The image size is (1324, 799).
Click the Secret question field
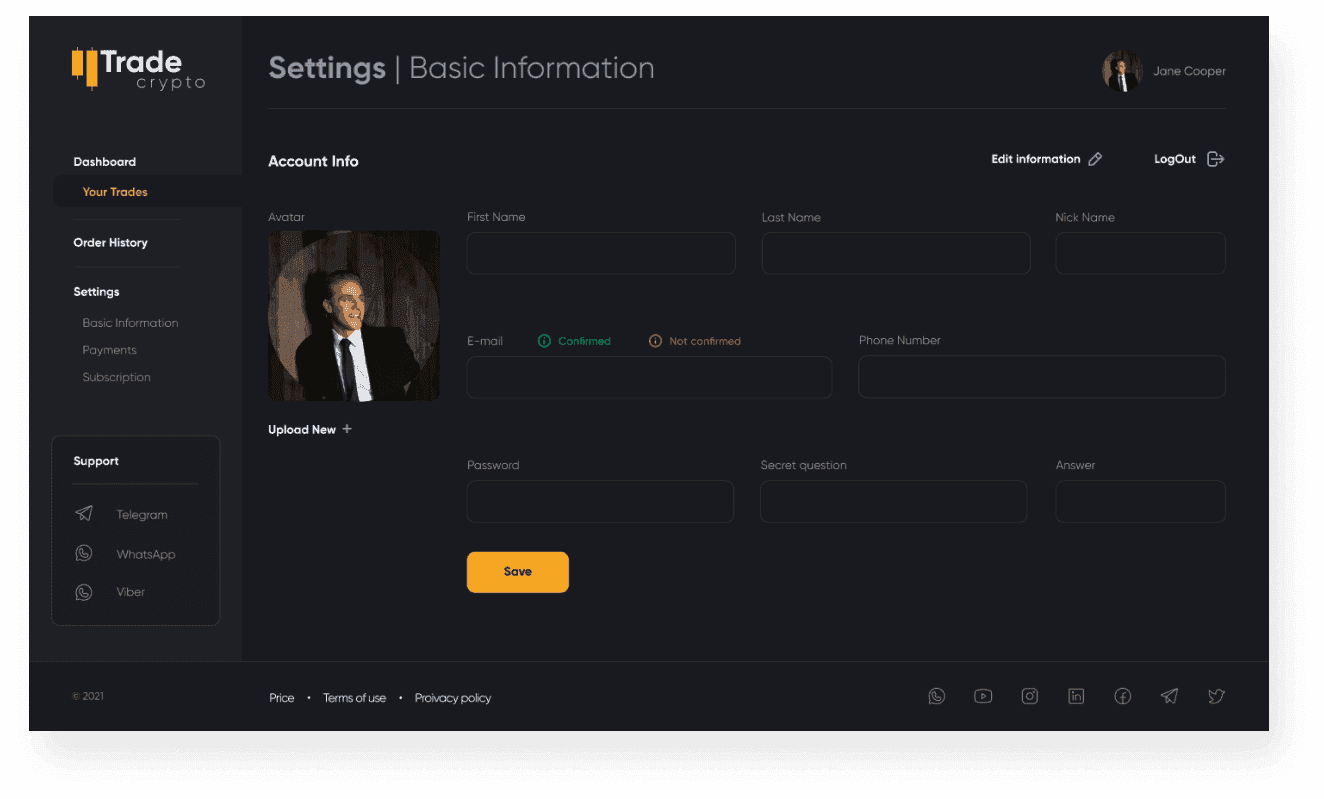click(893, 502)
